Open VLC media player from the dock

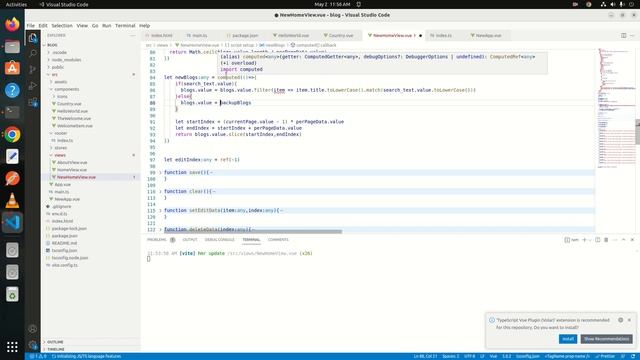12,200
